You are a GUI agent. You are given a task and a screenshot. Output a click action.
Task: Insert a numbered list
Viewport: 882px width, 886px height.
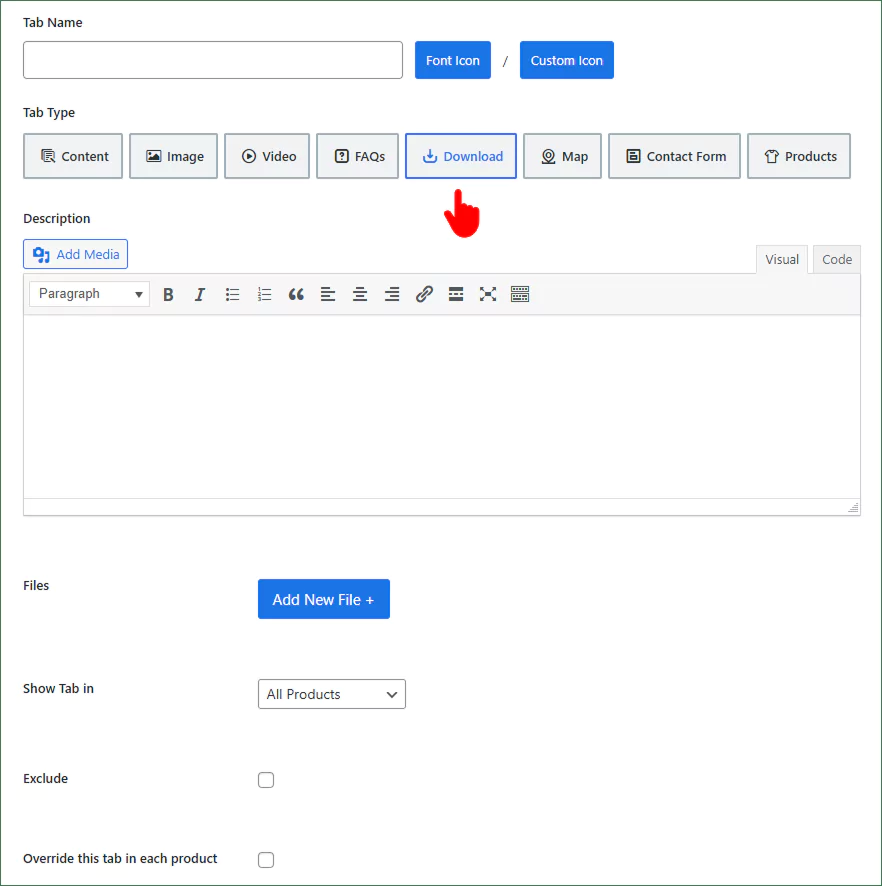coord(264,294)
